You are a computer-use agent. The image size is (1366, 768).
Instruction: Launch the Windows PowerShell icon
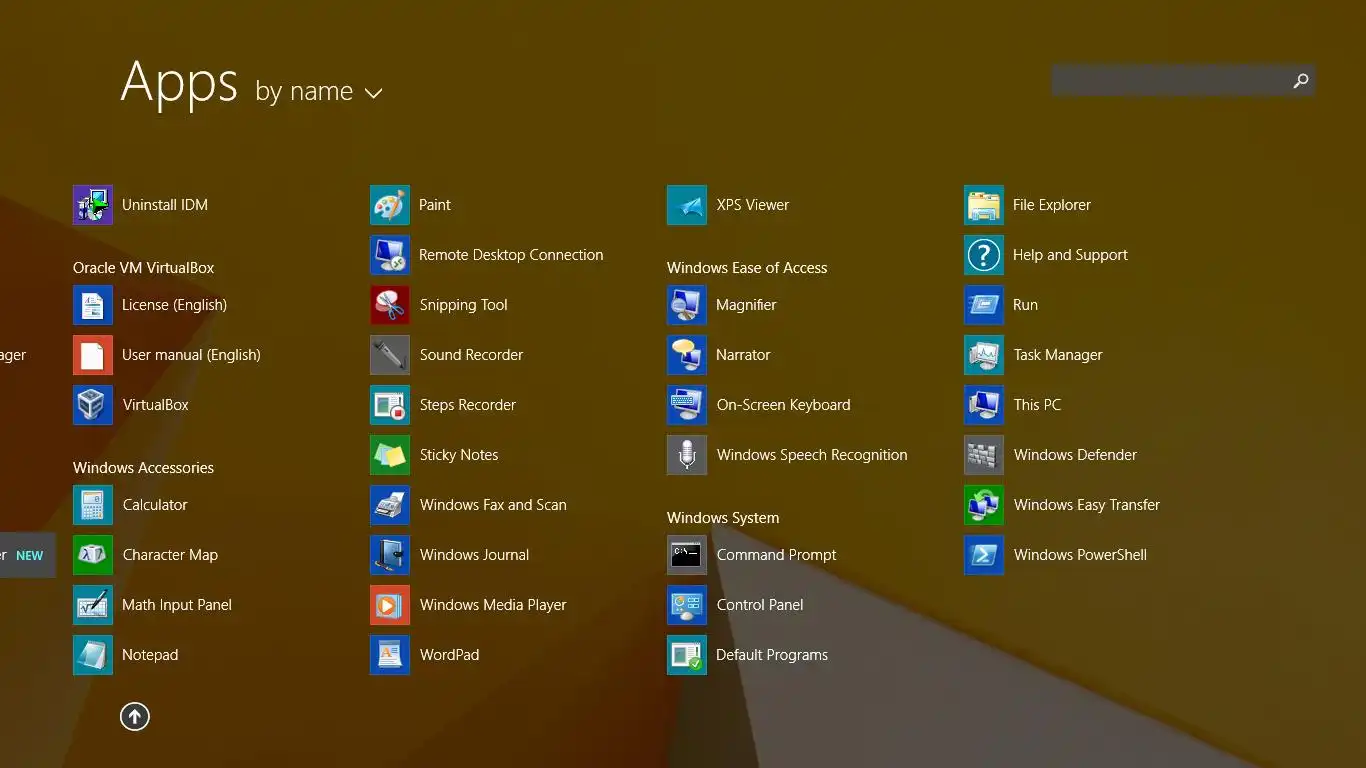pyautogui.click(x=984, y=555)
